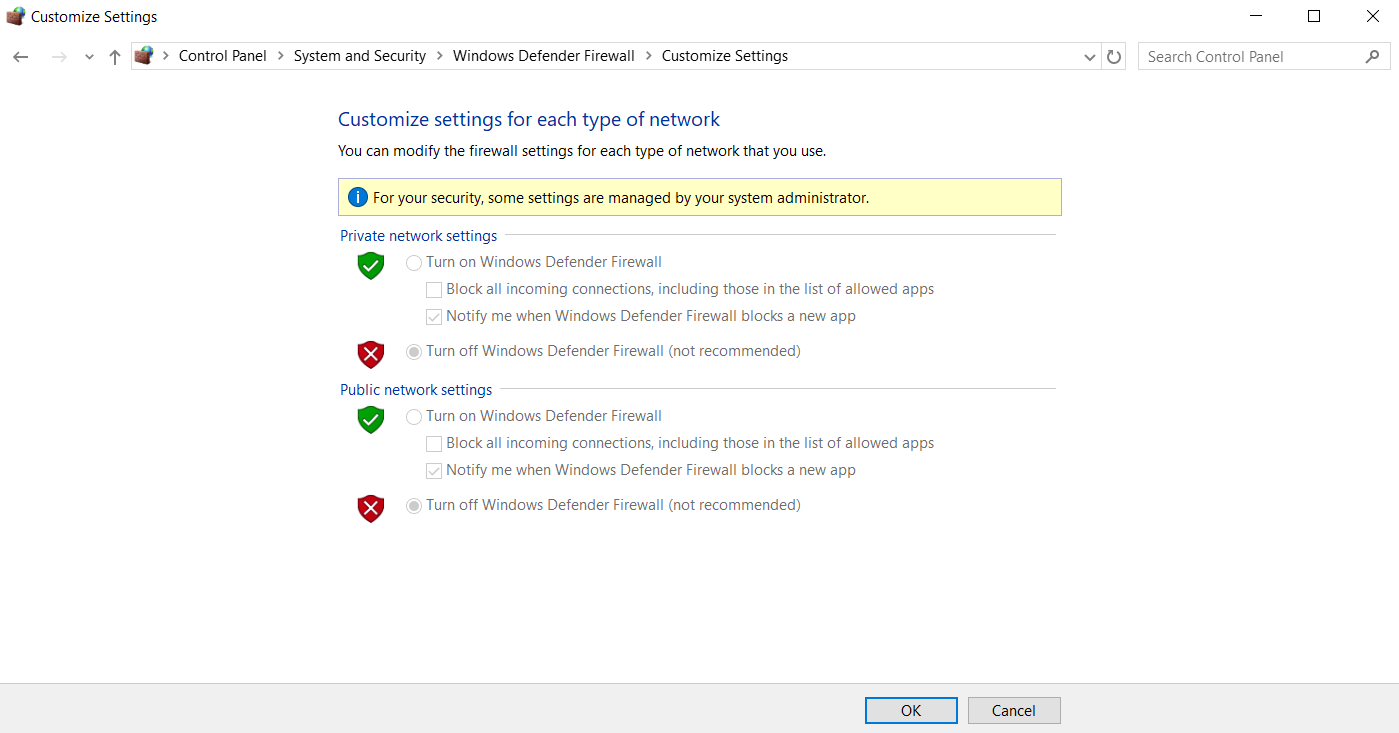
Task: Select Turn off Firewall for Public network
Action: click(x=414, y=506)
